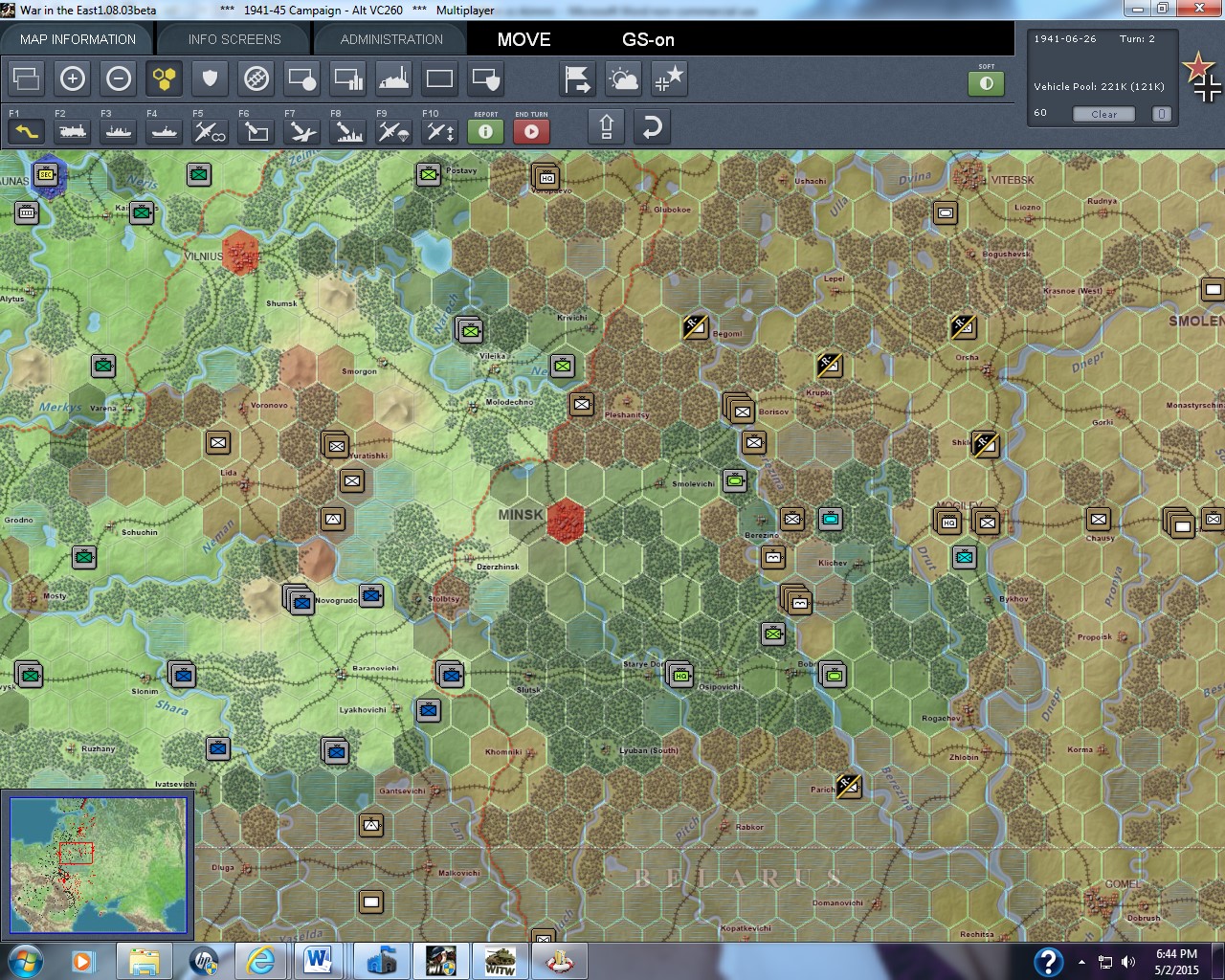Open the Windows Start menu

[25, 961]
